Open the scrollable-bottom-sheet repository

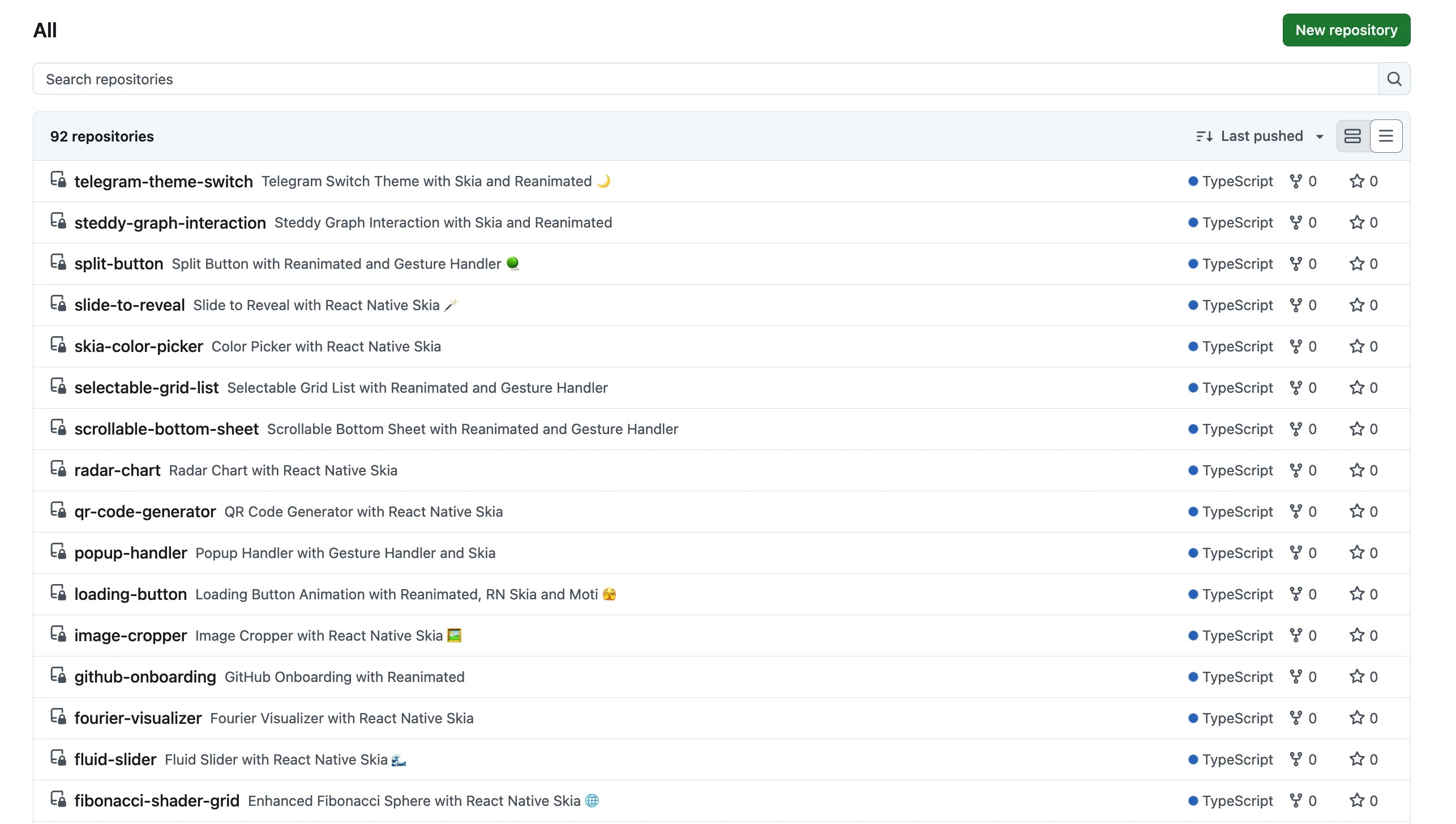(x=166, y=429)
